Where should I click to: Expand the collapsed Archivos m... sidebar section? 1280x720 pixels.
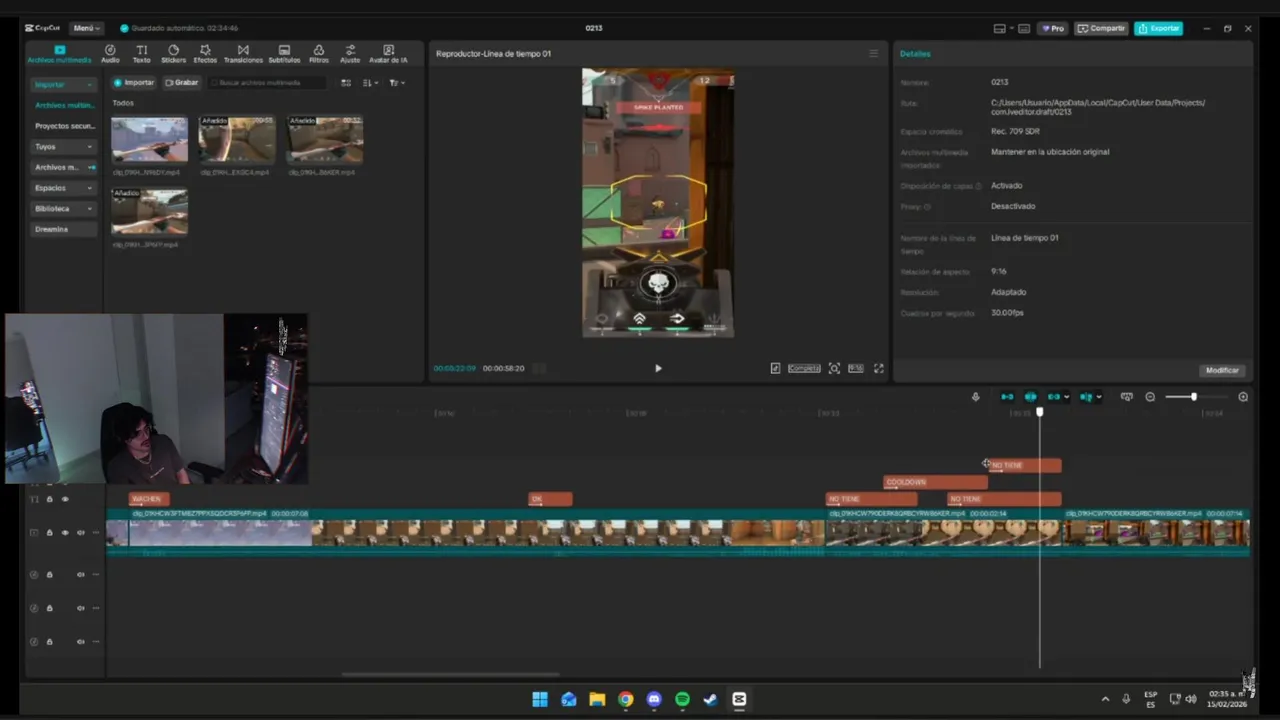pos(63,167)
